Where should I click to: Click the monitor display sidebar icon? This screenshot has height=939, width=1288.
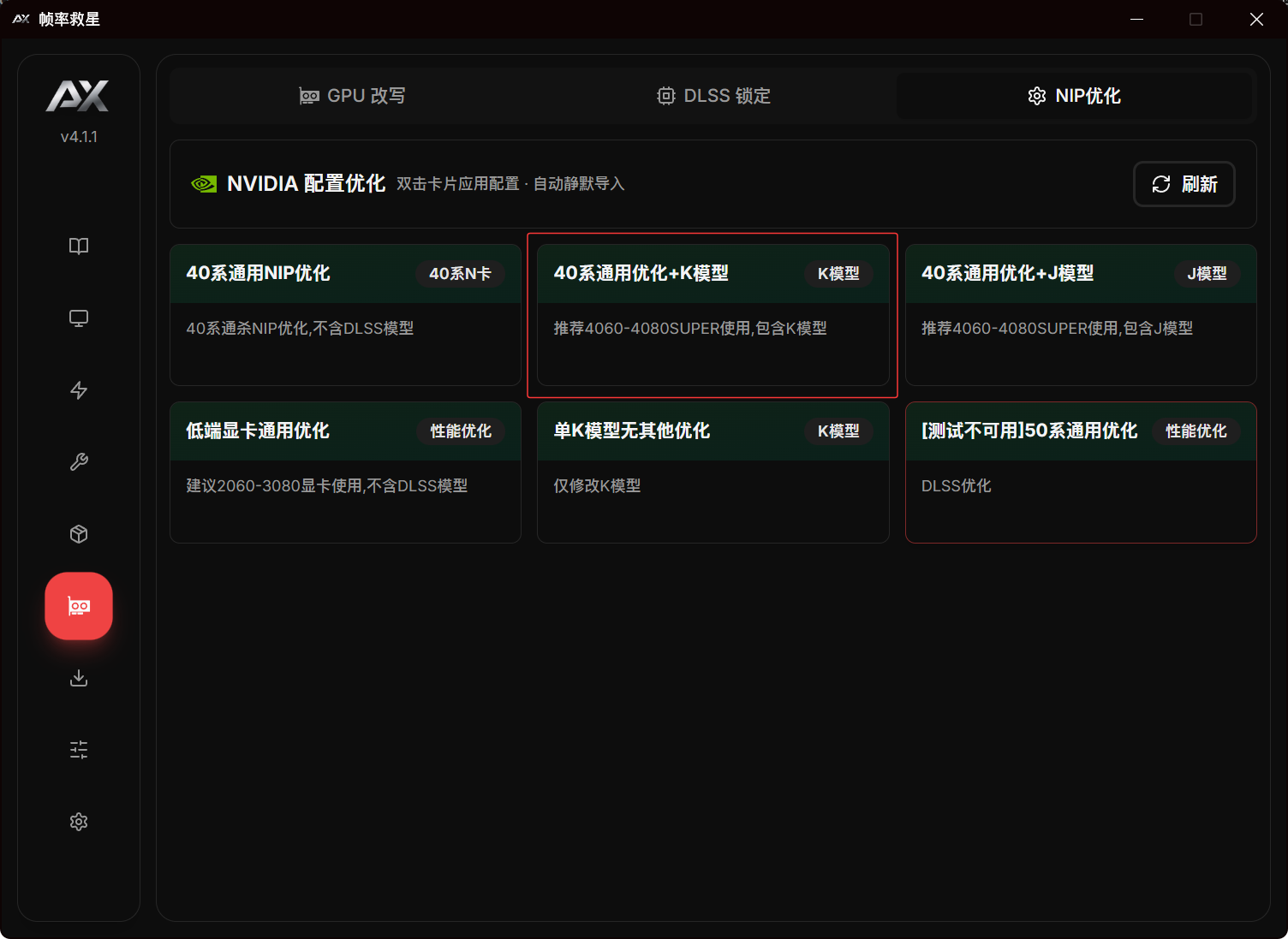coord(79,318)
